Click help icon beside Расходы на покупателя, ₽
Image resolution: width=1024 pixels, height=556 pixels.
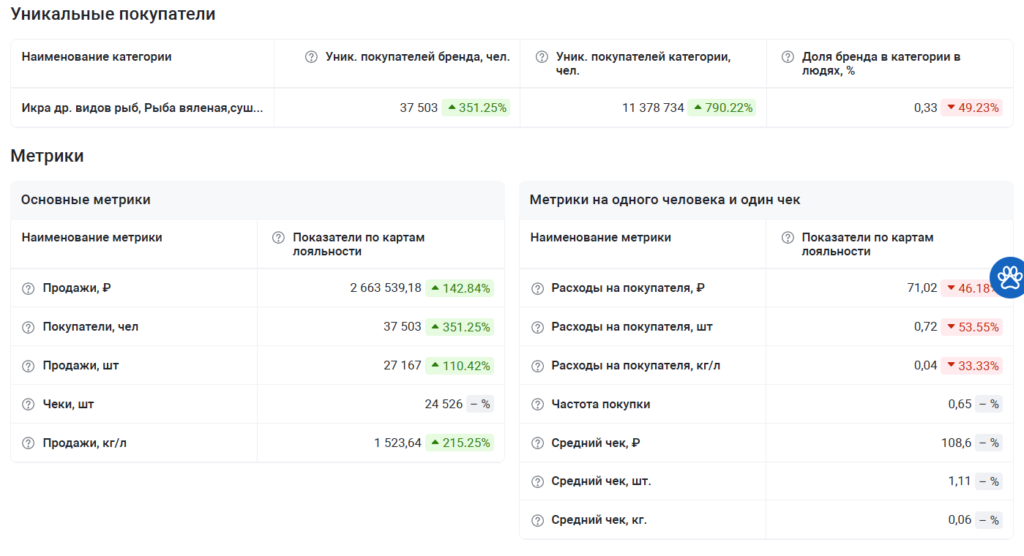[538, 288]
